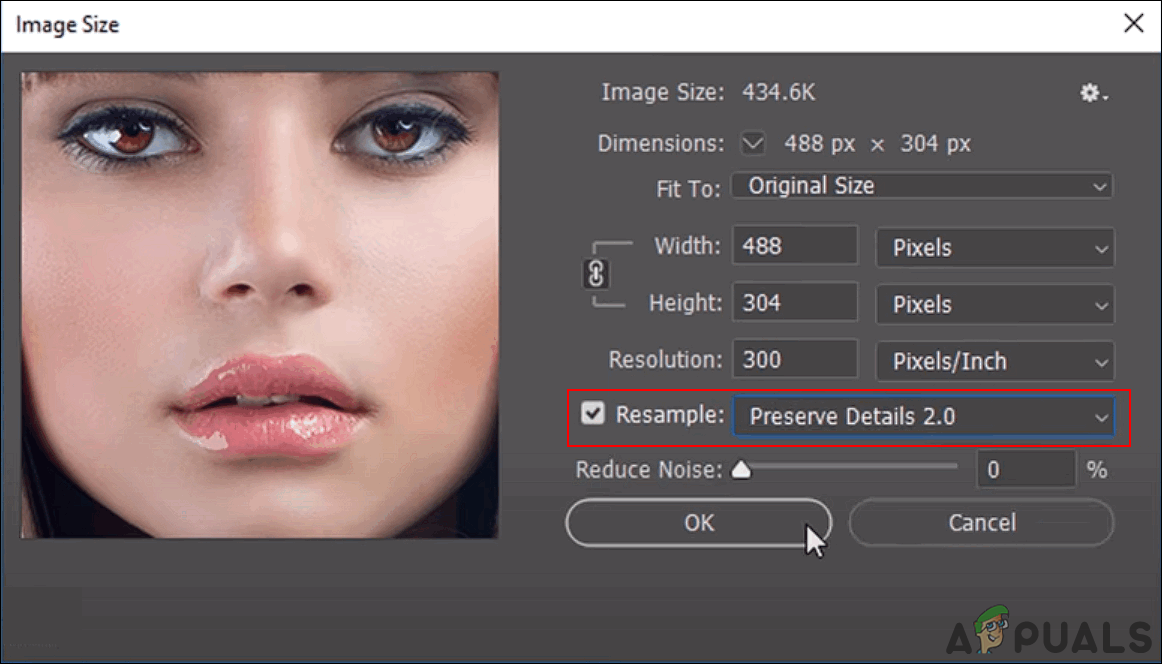Open the Resolution Pixels/Inch dropdown
Viewport: 1162px width, 664px height.
click(x=994, y=361)
